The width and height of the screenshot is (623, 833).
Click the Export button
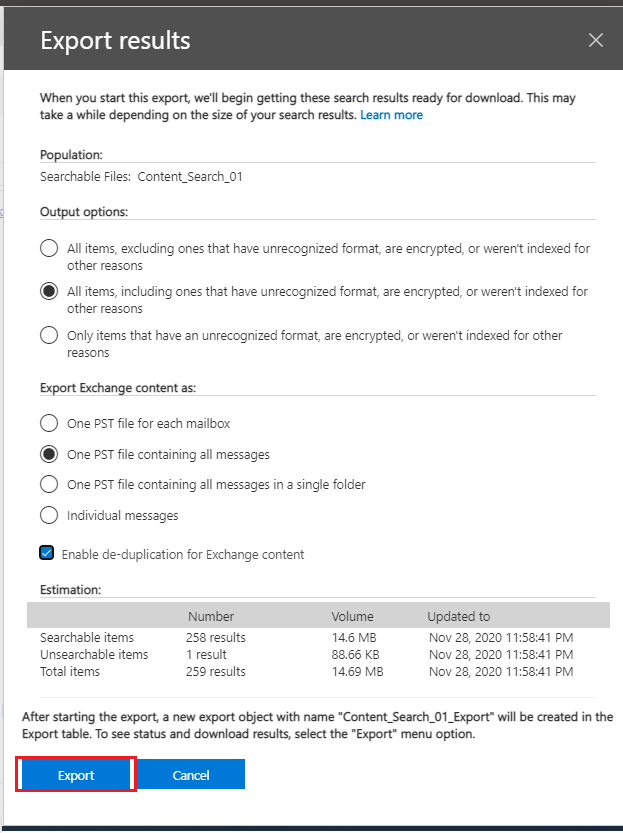click(x=76, y=775)
